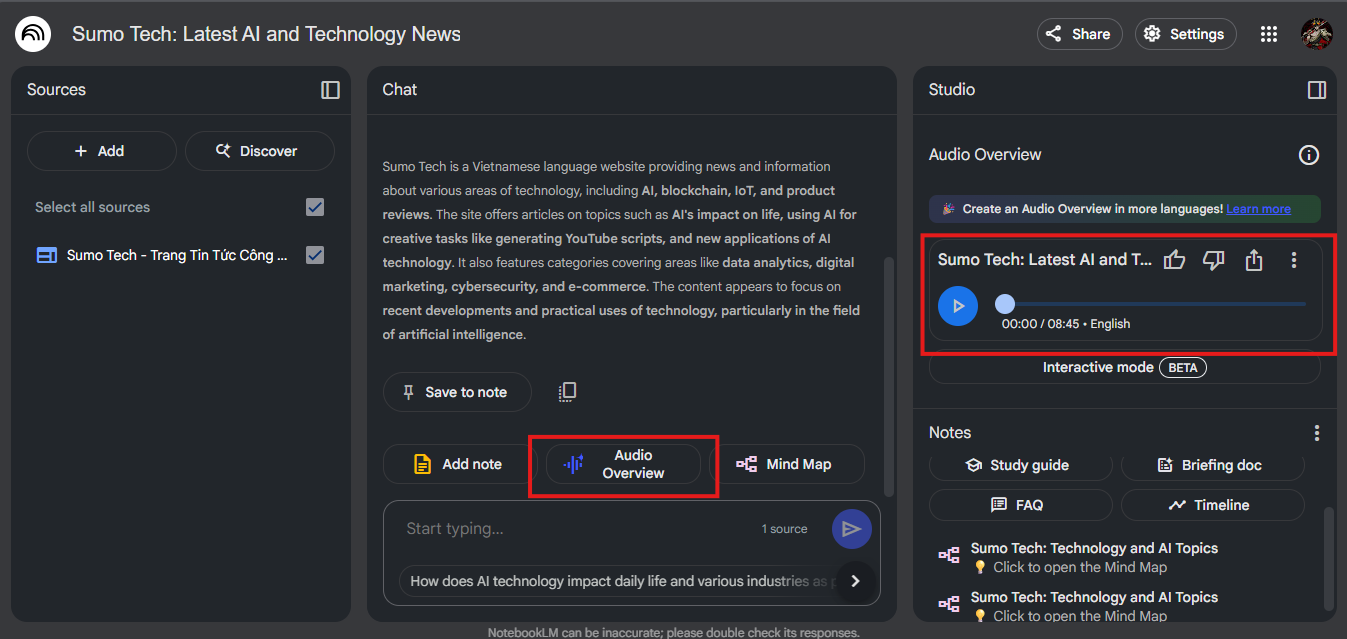Give the audio overview a thumbs down
This screenshot has width=1347, height=639.
1214,260
